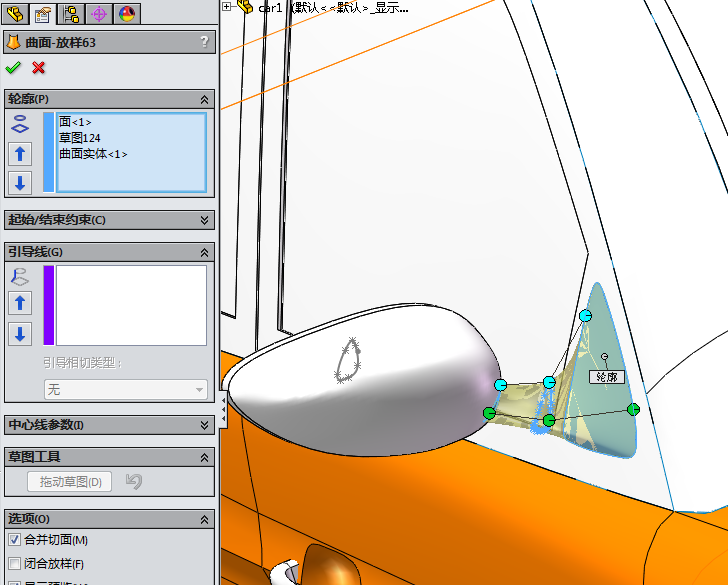
Task: Select 曲面实体<1> in profile list
Action: (93, 154)
